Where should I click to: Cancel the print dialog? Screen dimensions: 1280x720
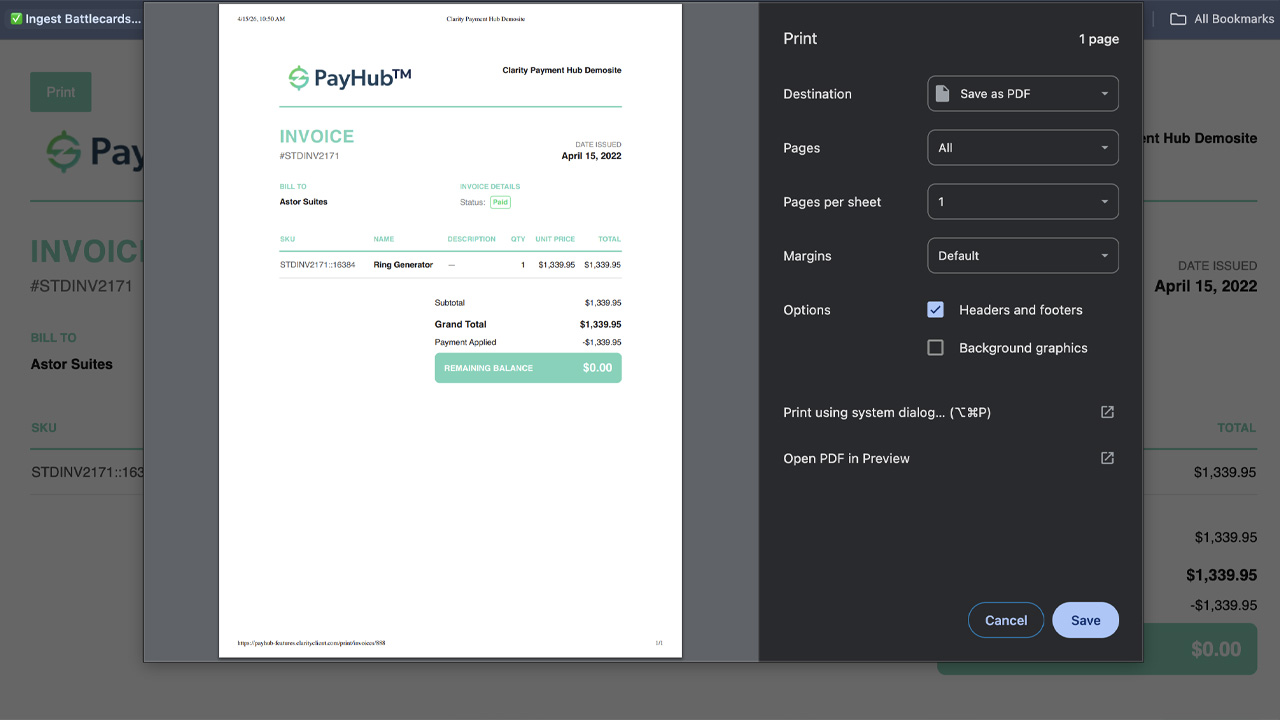[x=1005, y=620]
